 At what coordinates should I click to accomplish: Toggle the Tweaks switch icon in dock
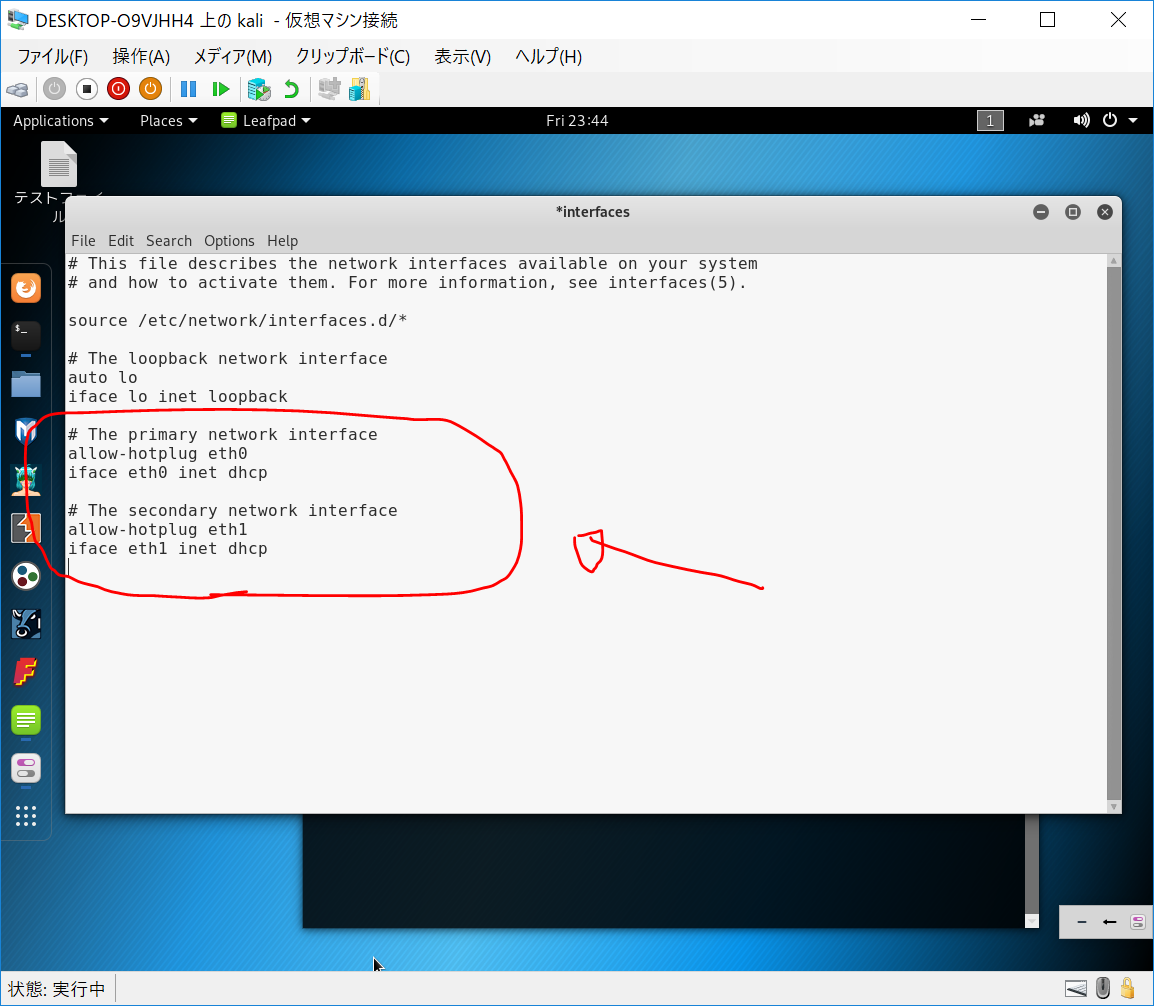26,768
